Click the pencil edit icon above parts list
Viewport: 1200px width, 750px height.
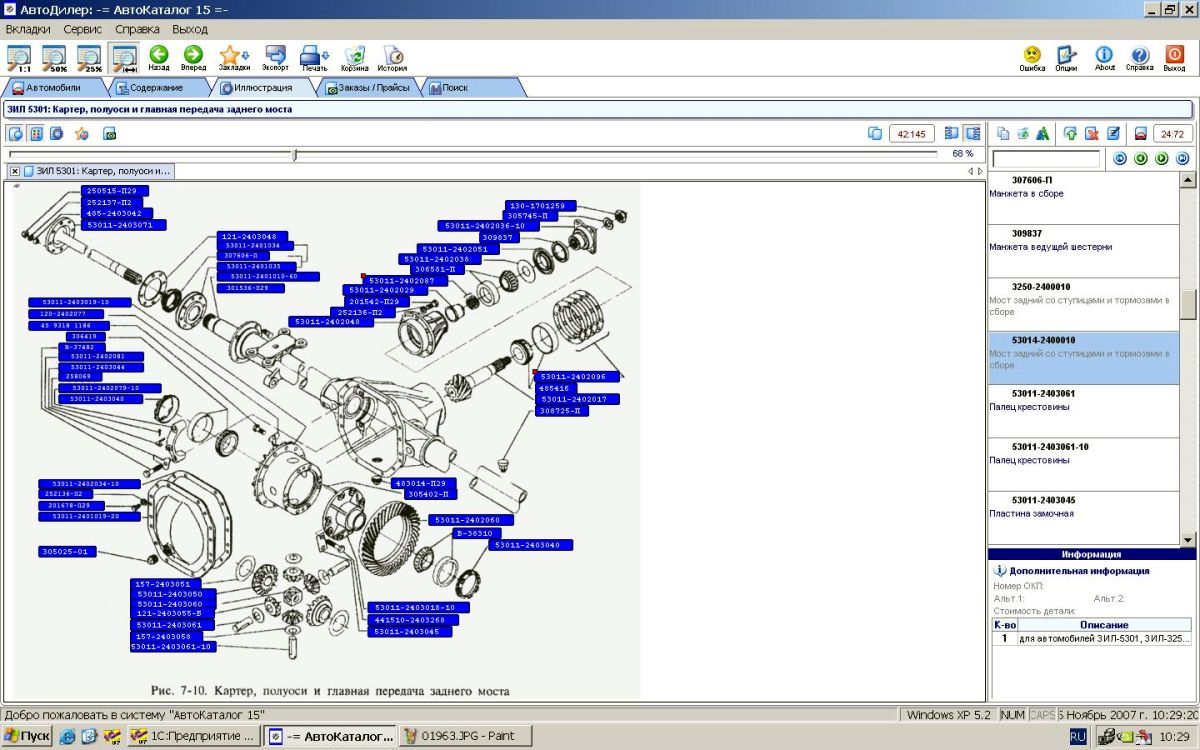click(x=1112, y=133)
